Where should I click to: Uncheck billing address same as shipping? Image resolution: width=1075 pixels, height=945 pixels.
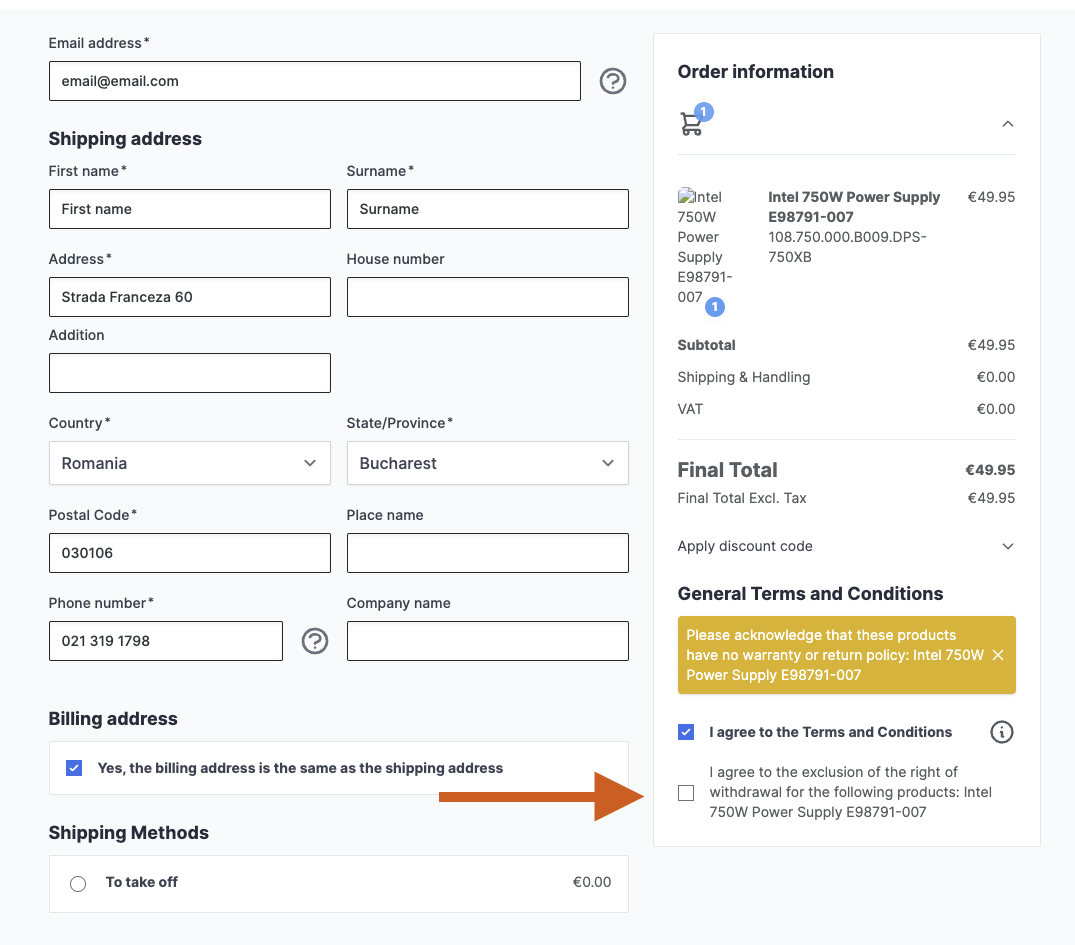tap(74, 768)
